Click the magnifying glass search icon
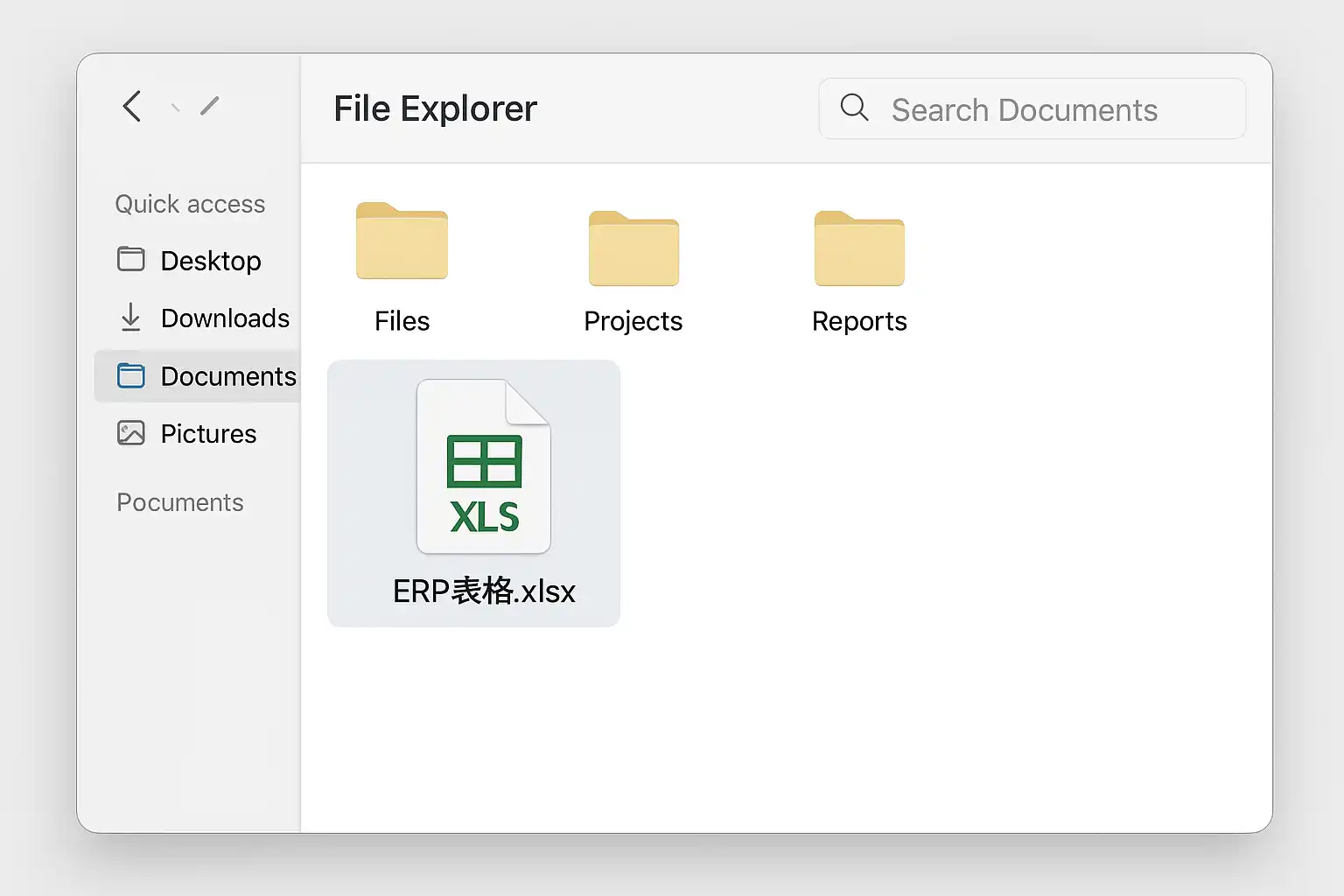This screenshot has width=1344, height=896. click(854, 108)
